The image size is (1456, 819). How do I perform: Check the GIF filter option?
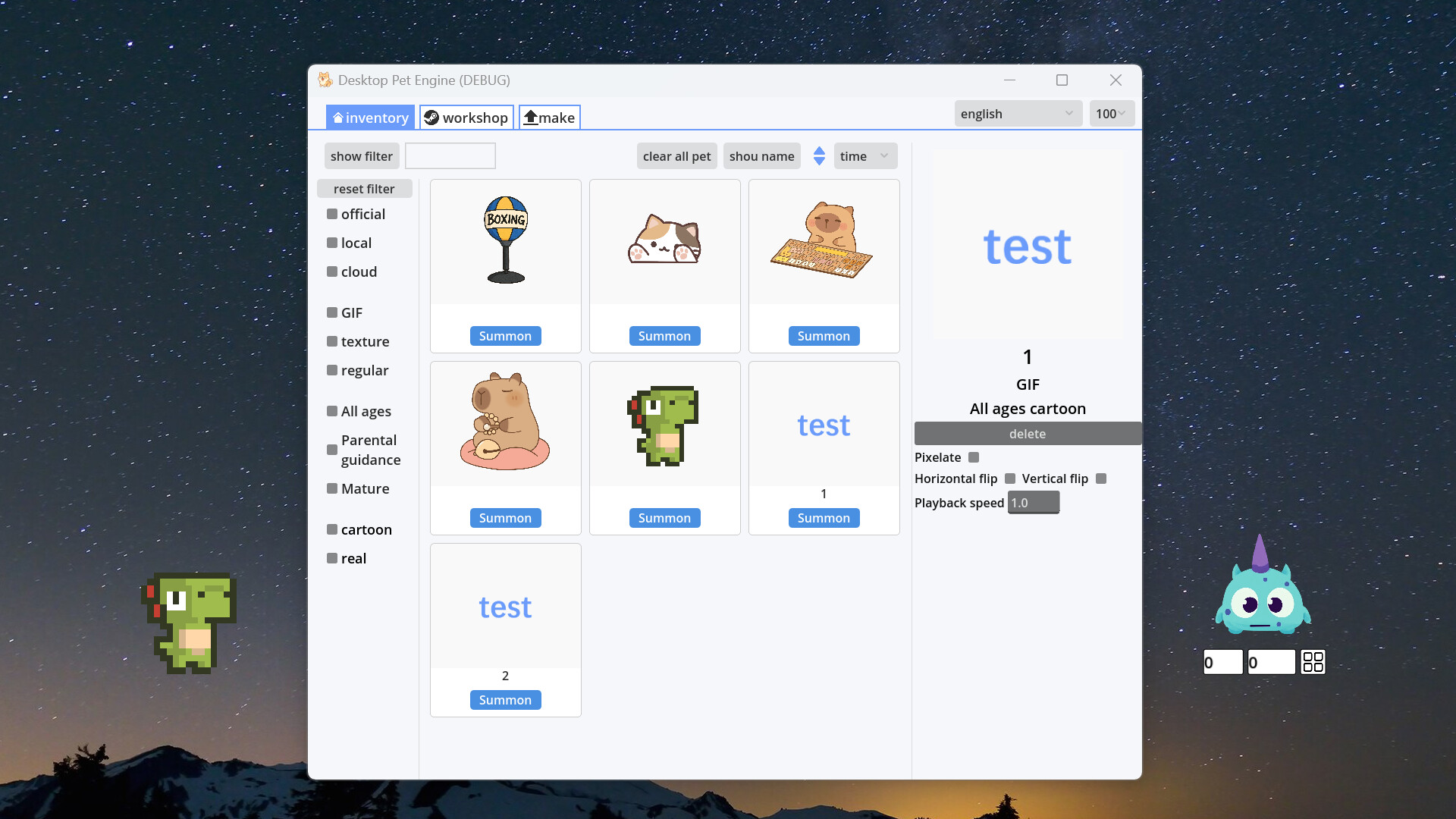332,312
